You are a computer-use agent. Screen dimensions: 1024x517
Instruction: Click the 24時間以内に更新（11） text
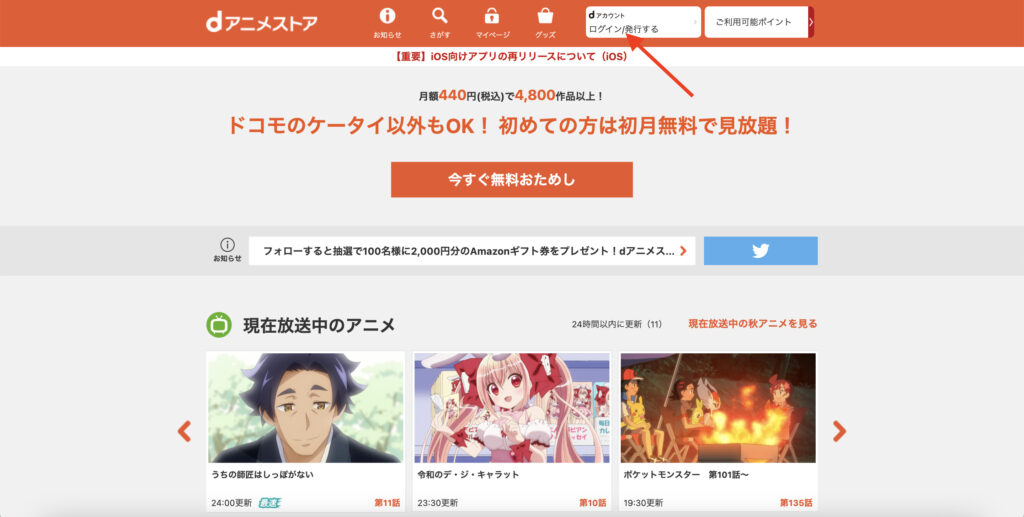[616, 324]
